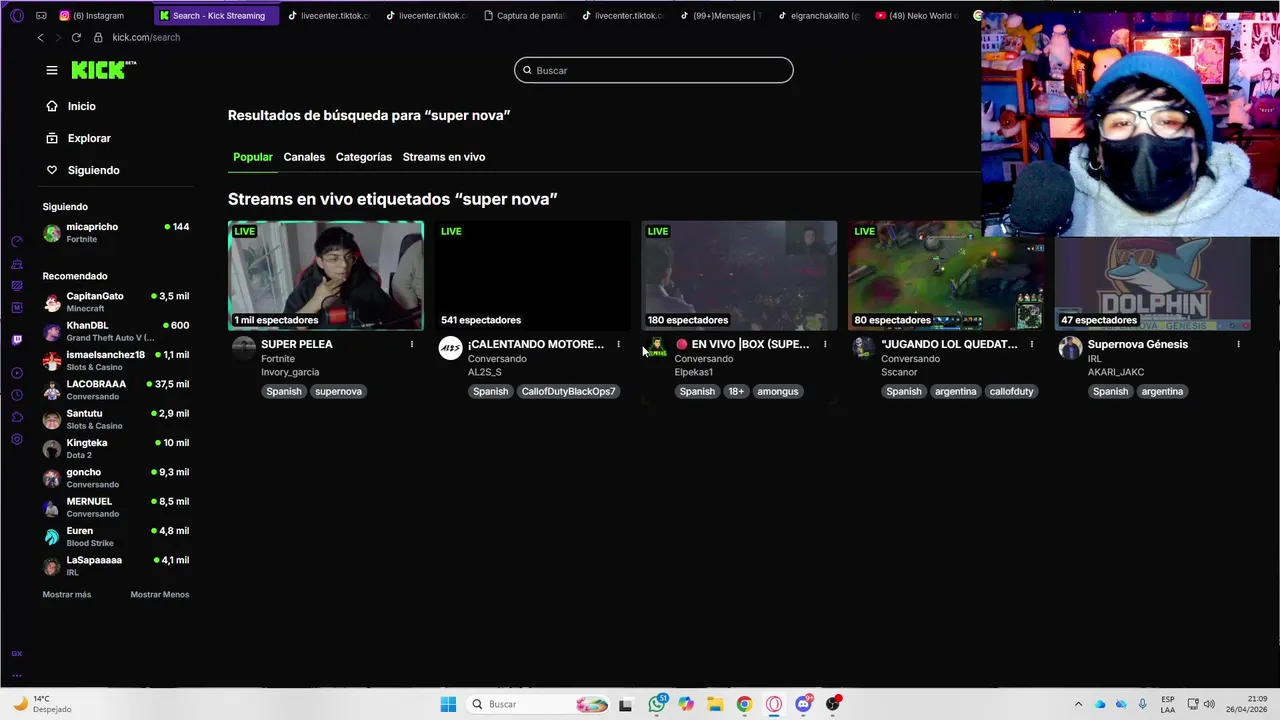This screenshot has width=1280, height=720.
Task: Show hidden system tray icons
Action: (x=1078, y=704)
